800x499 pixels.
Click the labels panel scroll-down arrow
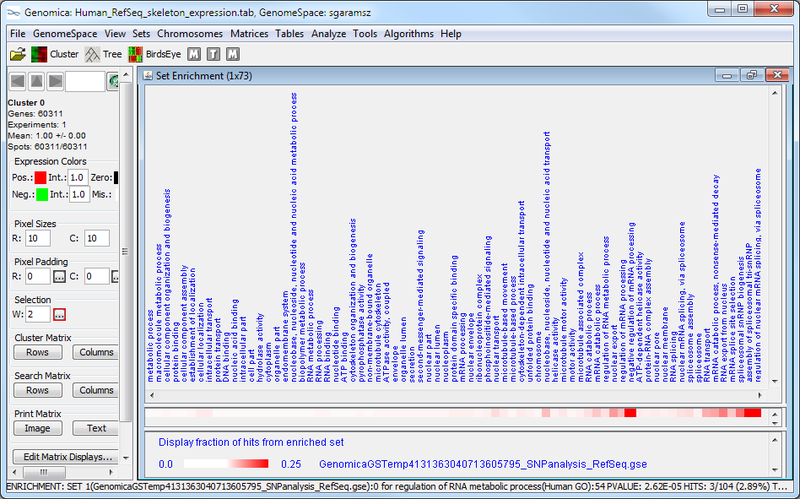click(775, 381)
